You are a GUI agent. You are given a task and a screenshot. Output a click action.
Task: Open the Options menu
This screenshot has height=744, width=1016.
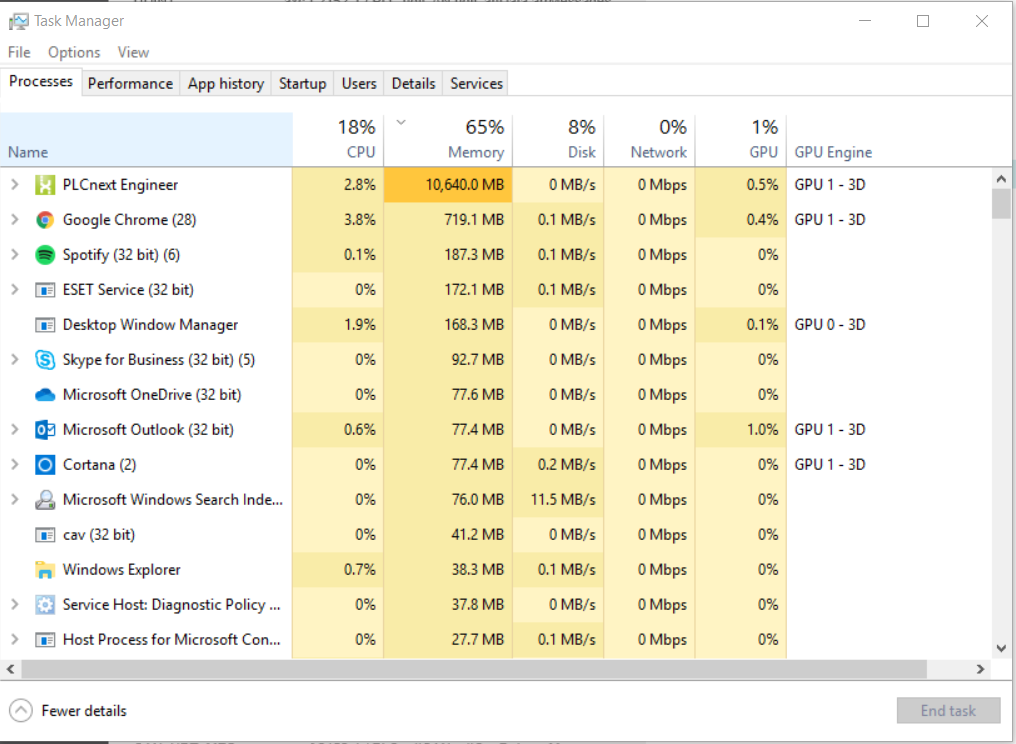point(74,52)
